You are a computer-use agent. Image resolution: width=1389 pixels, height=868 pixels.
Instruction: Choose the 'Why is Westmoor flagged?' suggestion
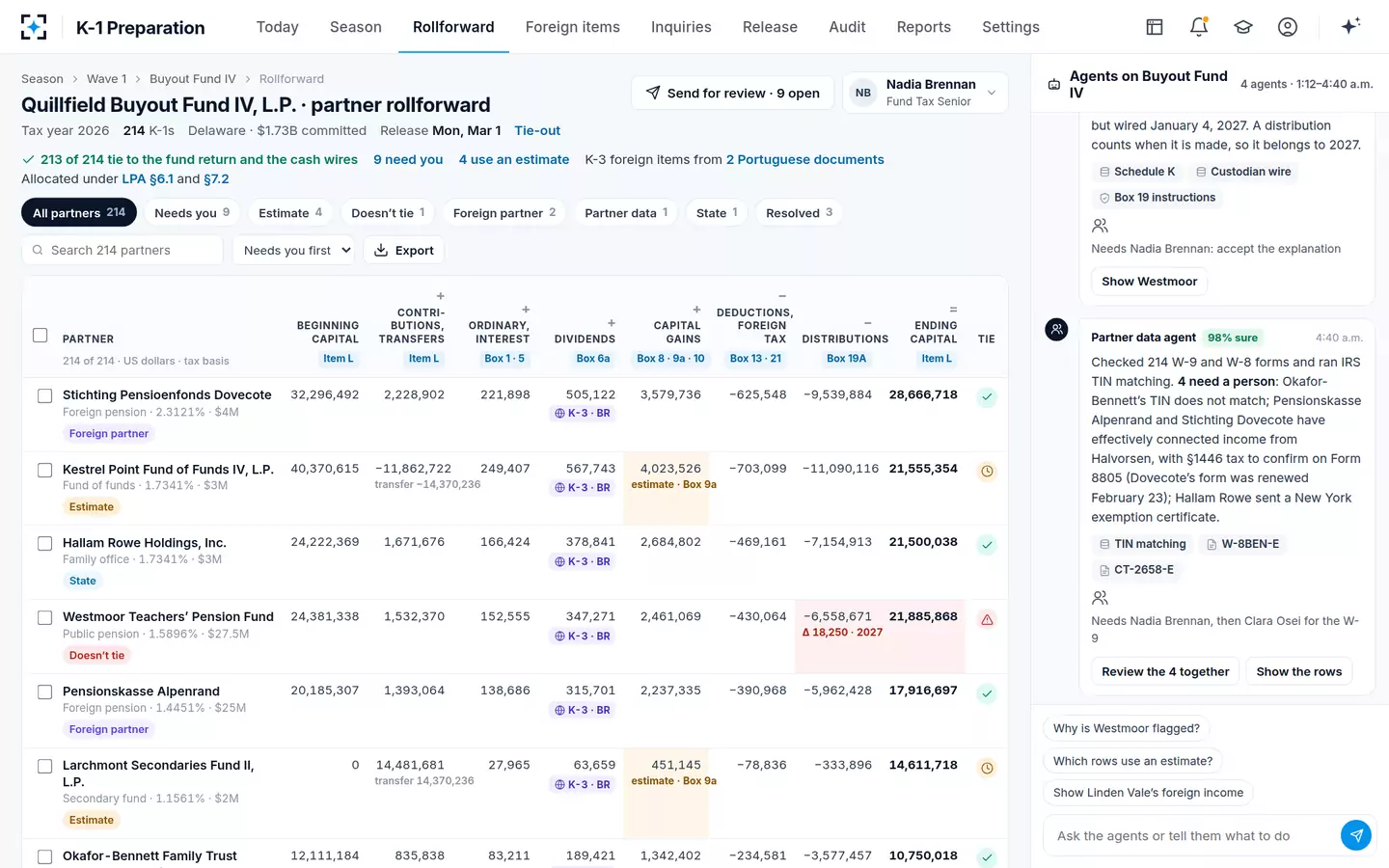point(1127,728)
